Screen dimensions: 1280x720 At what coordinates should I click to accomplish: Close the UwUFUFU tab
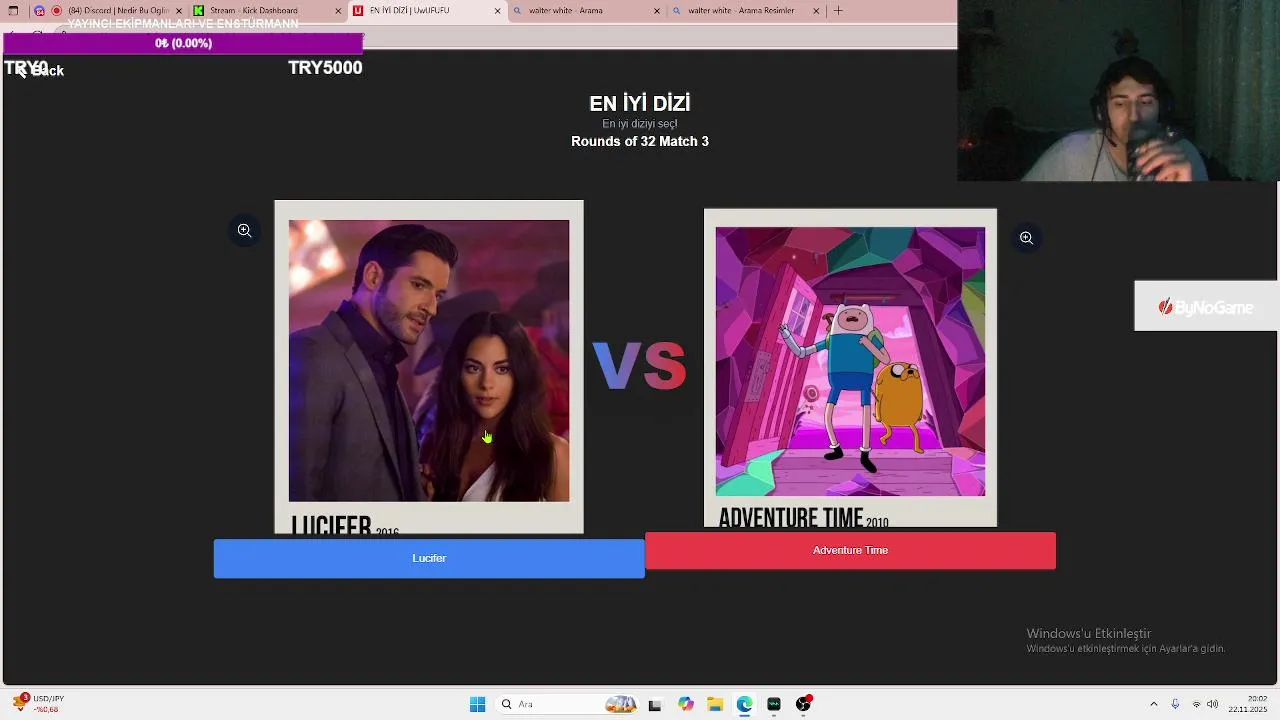tap(498, 11)
